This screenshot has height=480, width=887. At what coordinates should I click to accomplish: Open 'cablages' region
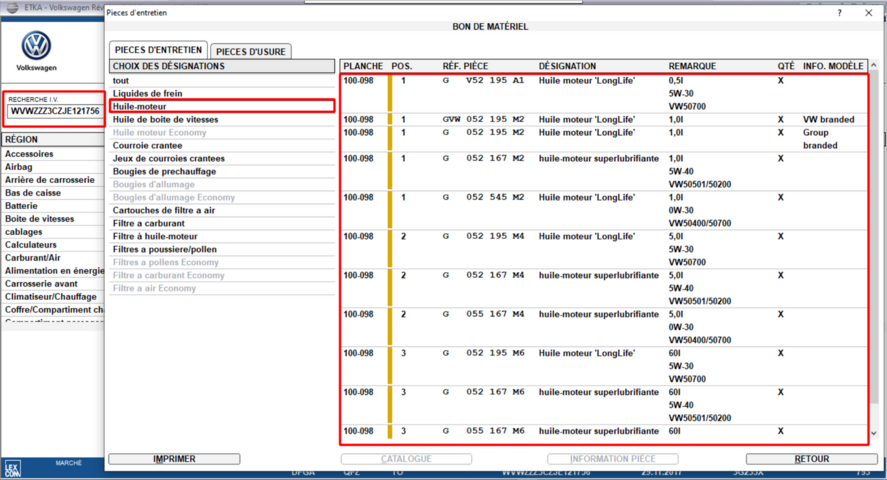[53, 232]
